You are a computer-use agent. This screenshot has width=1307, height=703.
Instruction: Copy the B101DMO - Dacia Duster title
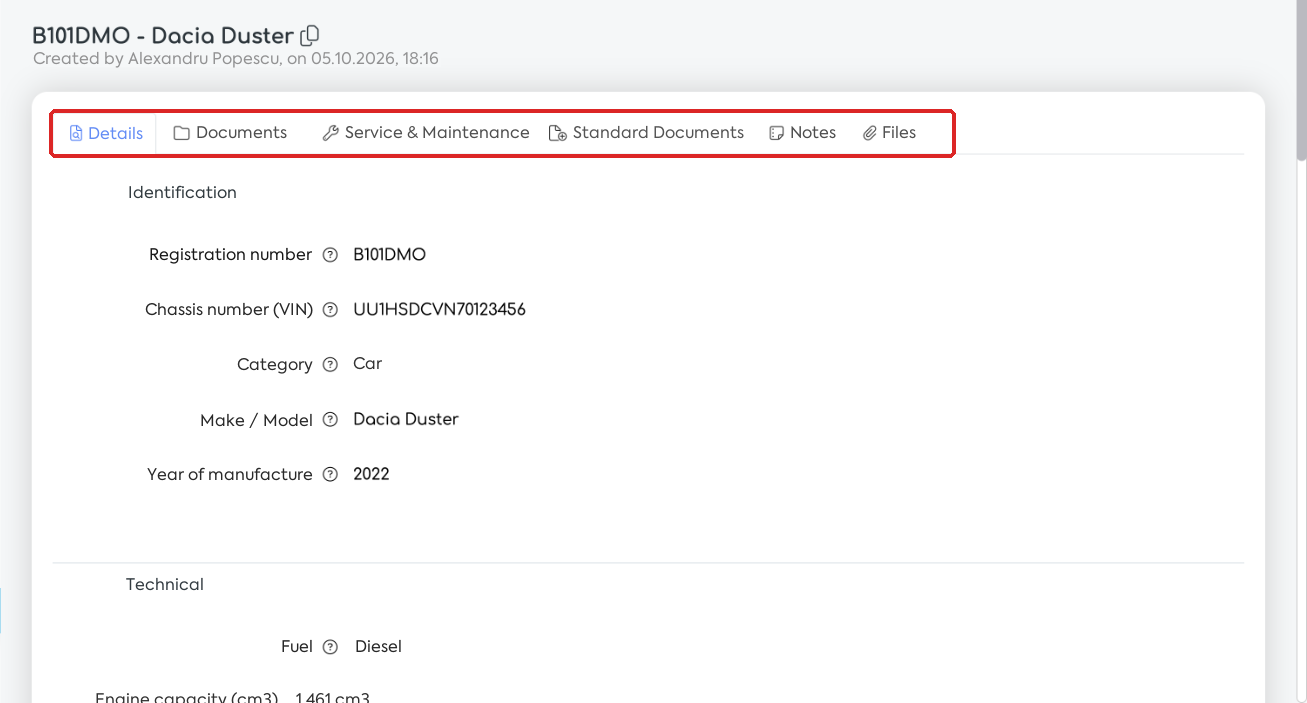310,35
